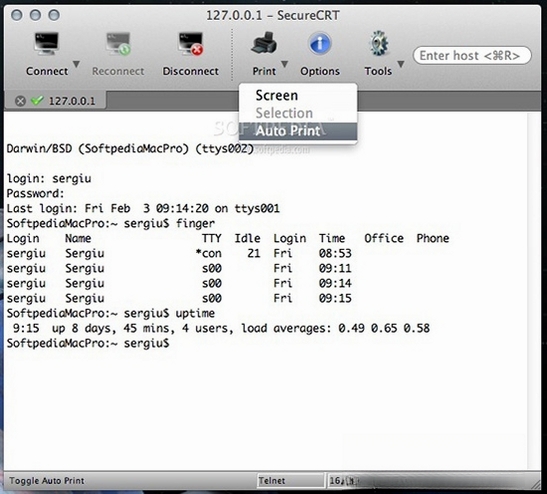The height and width of the screenshot is (494, 547).
Task: Click the '09:11' login time value
Action: (335, 268)
